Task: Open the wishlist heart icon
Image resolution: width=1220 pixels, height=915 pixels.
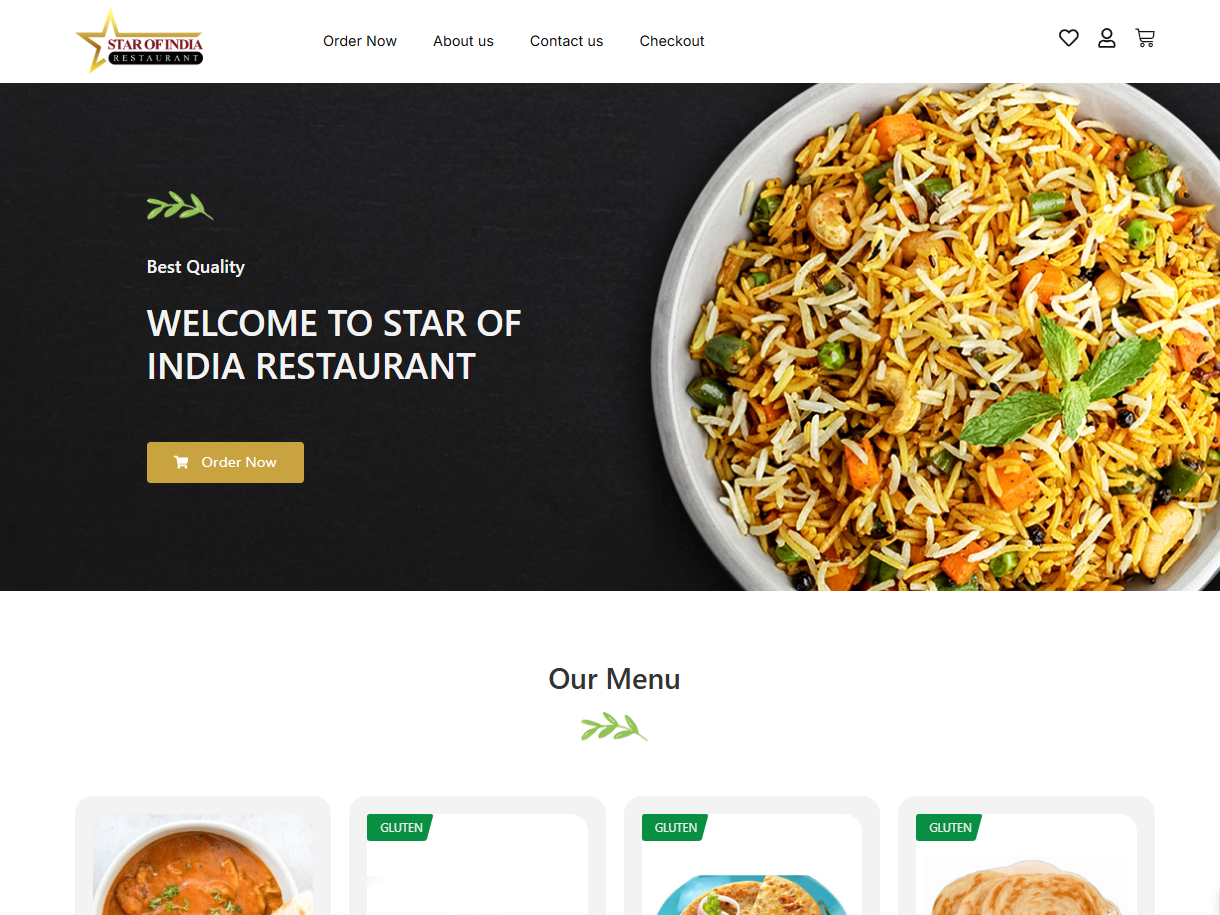Action: pos(1069,38)
